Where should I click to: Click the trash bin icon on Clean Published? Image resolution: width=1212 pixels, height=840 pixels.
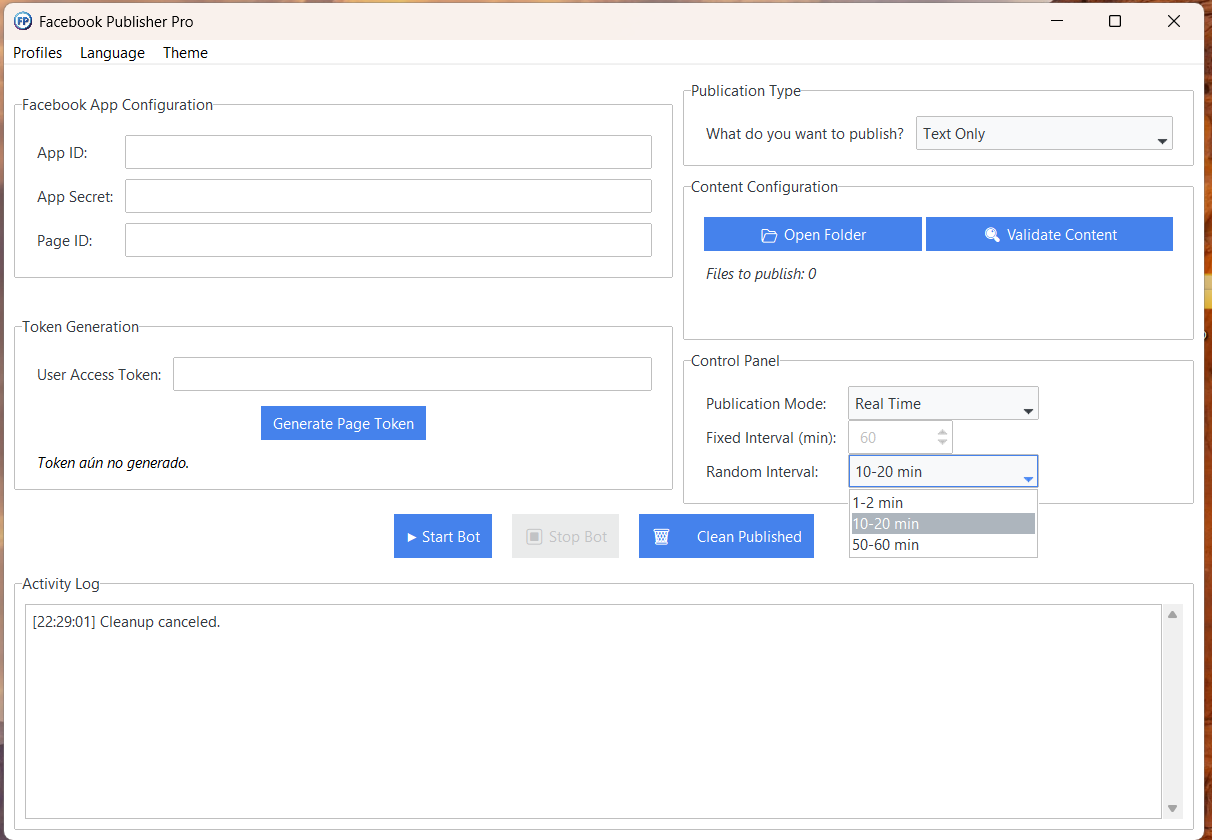click(x=661, y=537)
